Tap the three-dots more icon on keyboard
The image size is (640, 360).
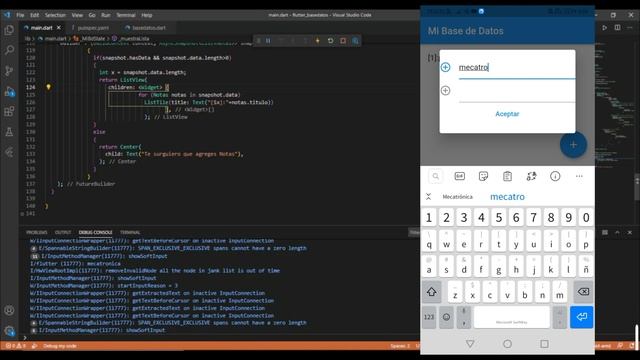coord(579,176)
